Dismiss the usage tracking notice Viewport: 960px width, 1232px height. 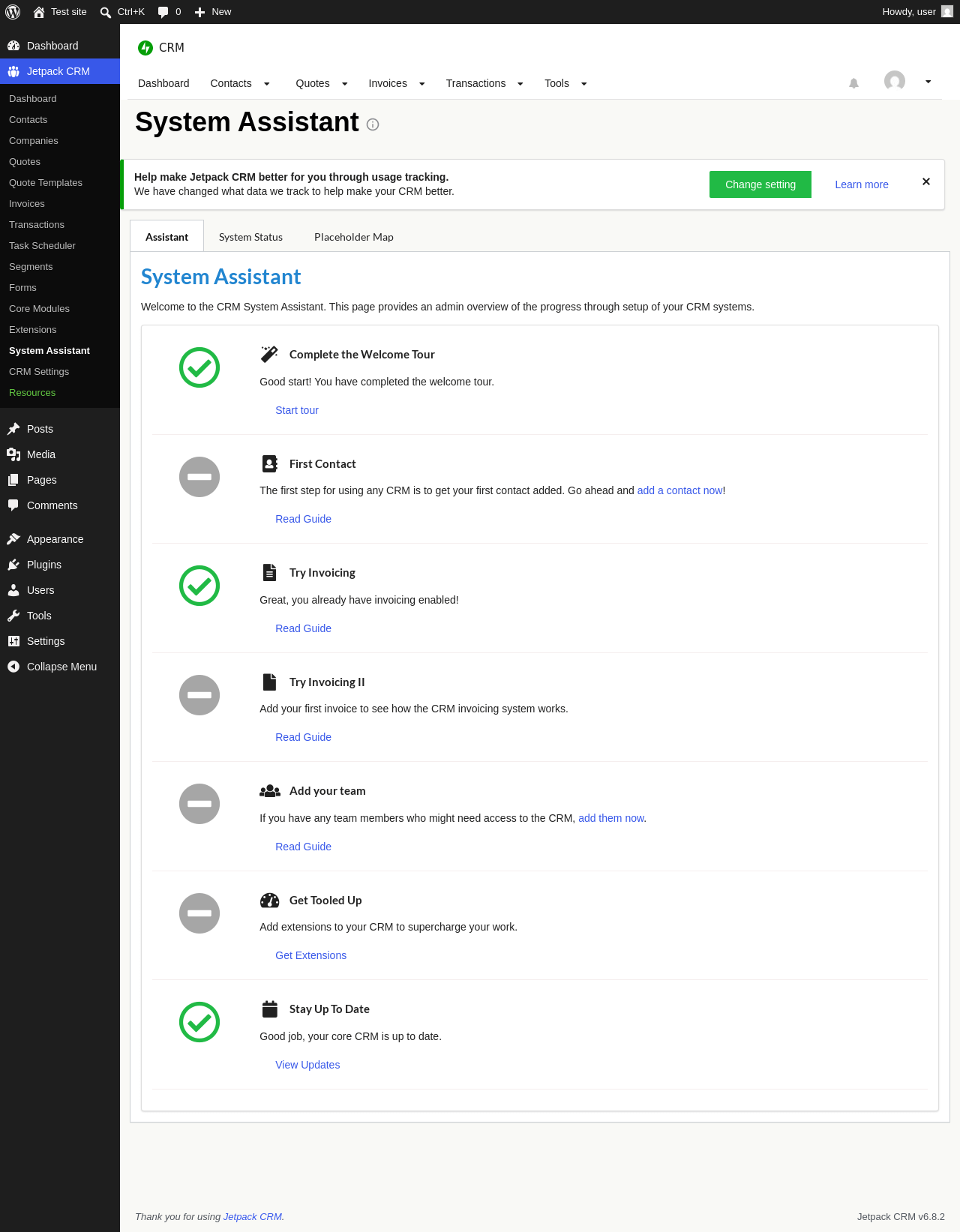[x=926, y=181]
